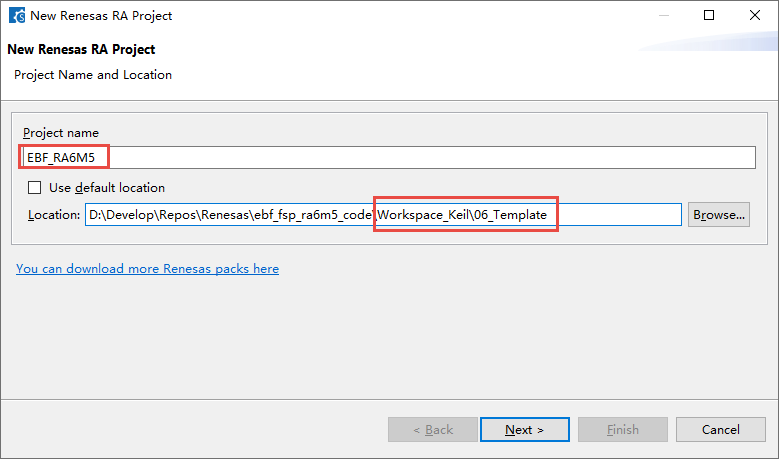Click inside the Location path field

(x=383, y=215)
